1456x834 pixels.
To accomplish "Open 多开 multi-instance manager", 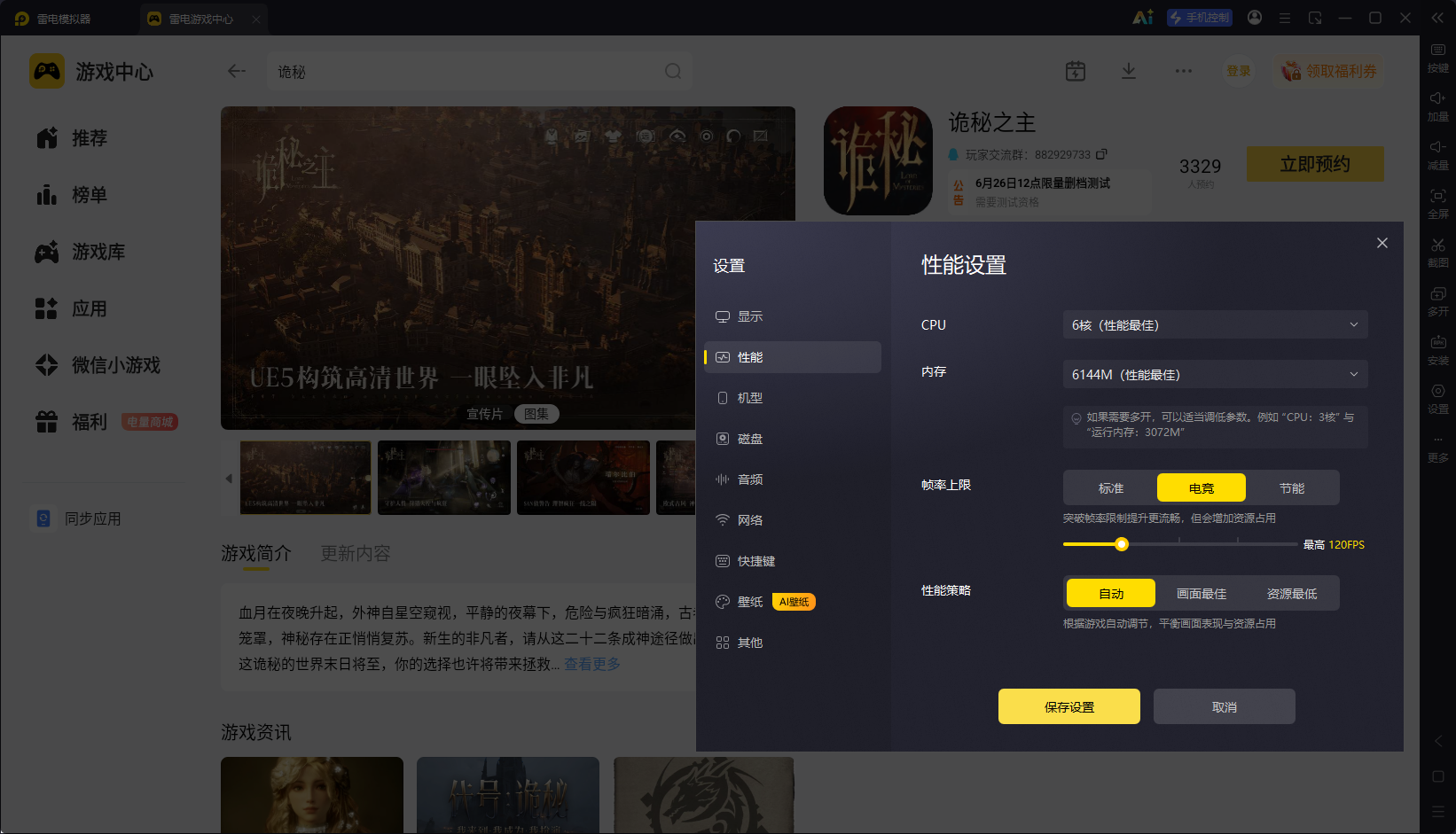I will (x=1438, y=301).
